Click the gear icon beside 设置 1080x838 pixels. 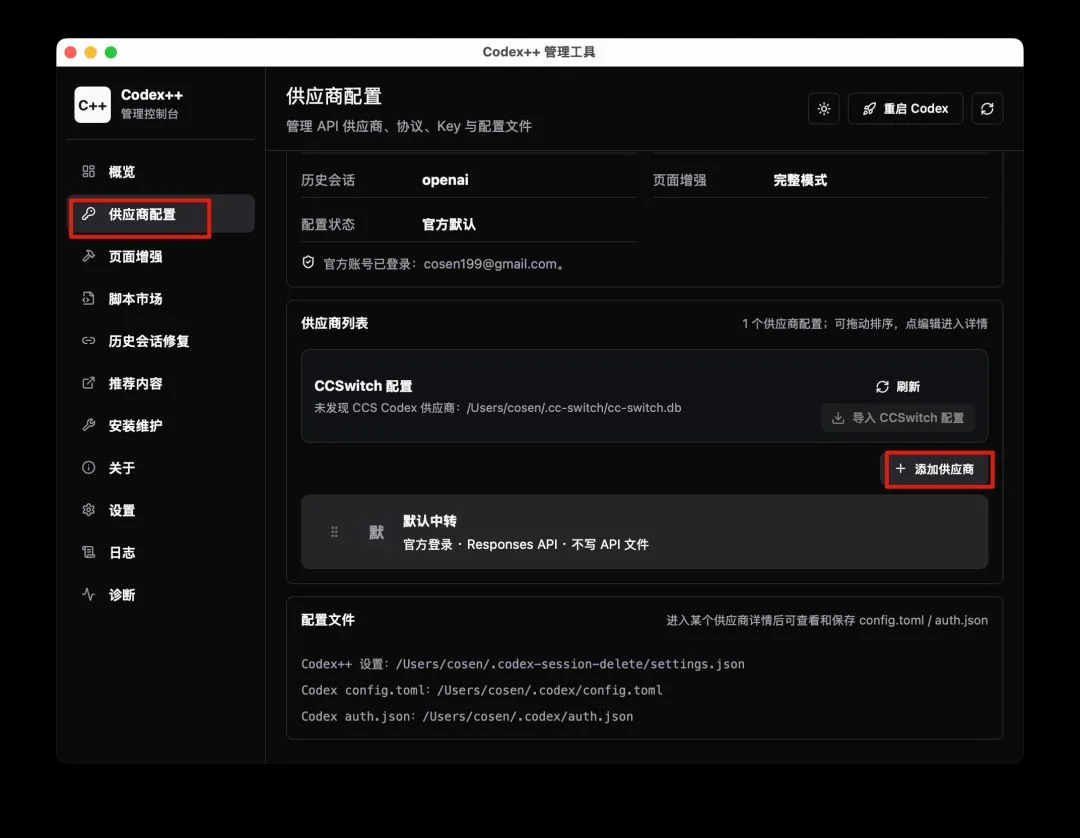click(x=88, y=510)
